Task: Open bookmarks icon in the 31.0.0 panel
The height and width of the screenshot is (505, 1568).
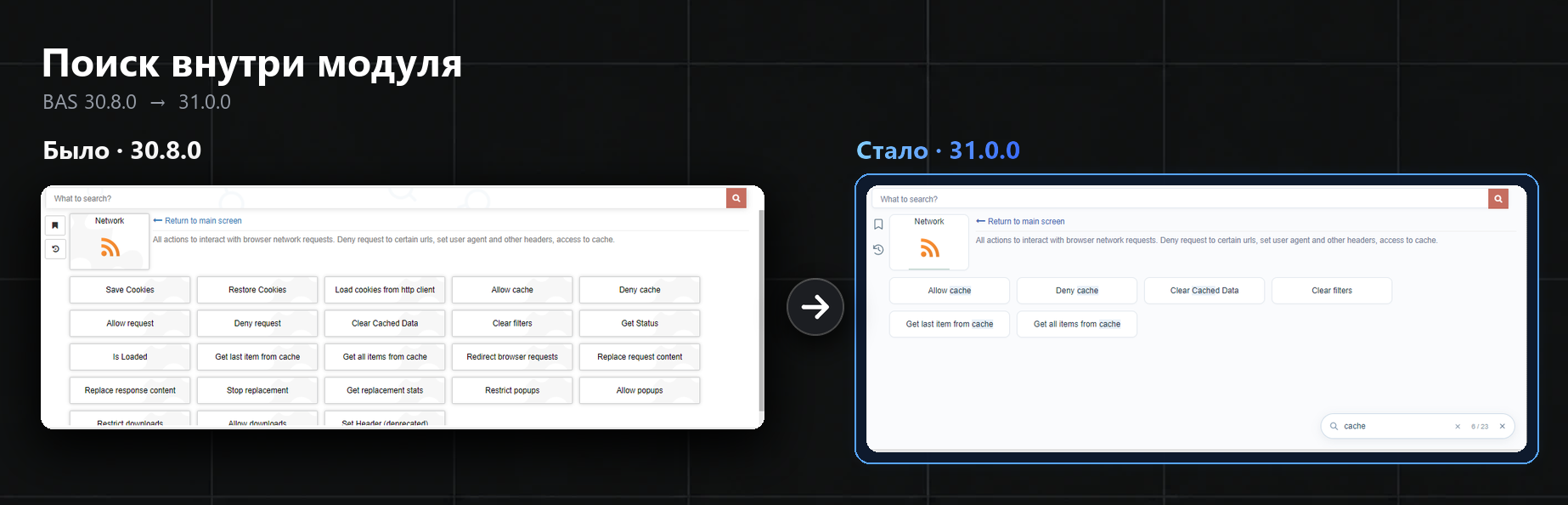Action: click(878, 224)
